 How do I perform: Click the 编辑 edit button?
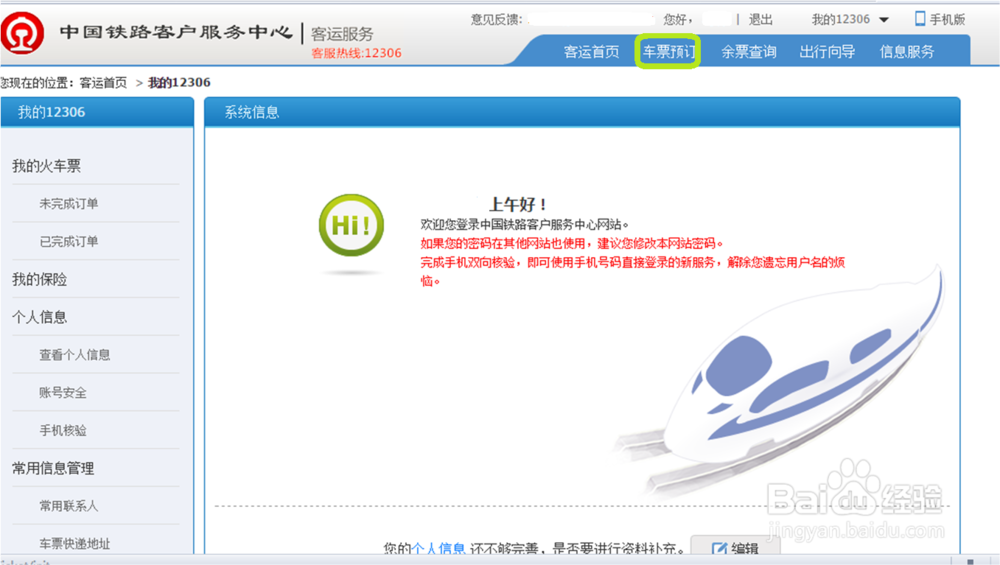click(x=735, y=547)
